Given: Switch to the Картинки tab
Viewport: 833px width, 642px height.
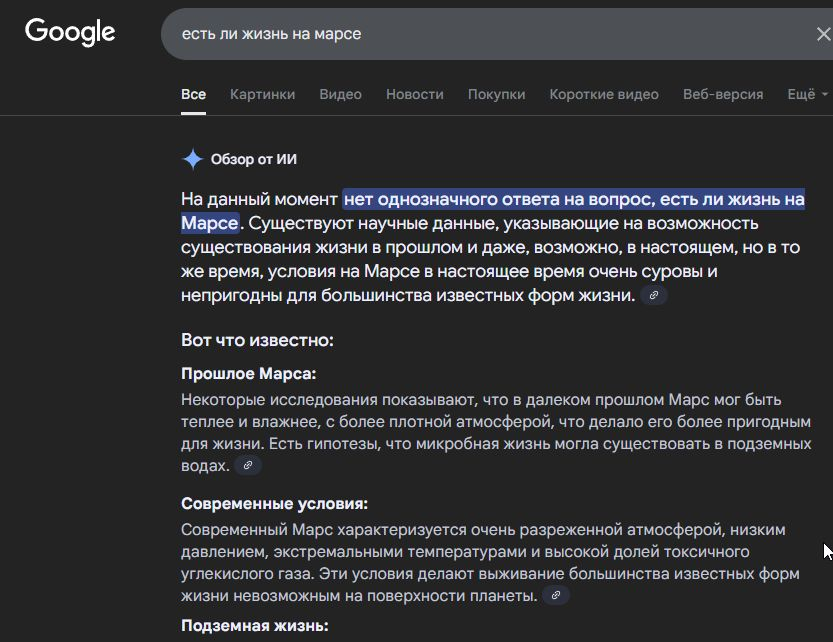Looking at the screenshot, I should (262, 93).
